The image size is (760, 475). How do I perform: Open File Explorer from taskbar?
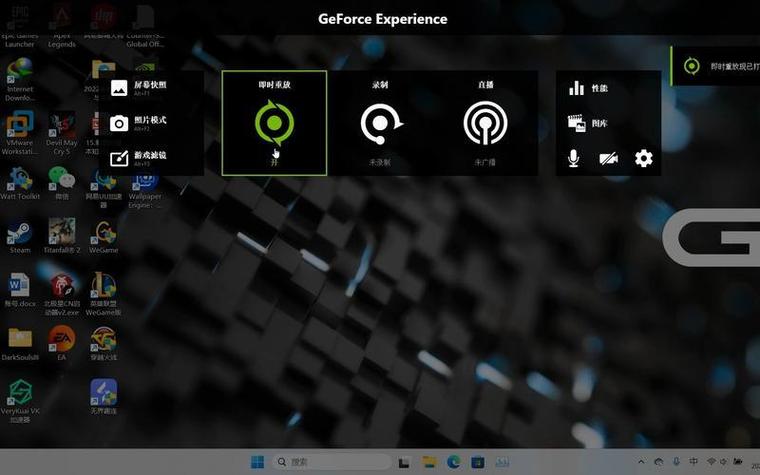[x=429, y=462]
